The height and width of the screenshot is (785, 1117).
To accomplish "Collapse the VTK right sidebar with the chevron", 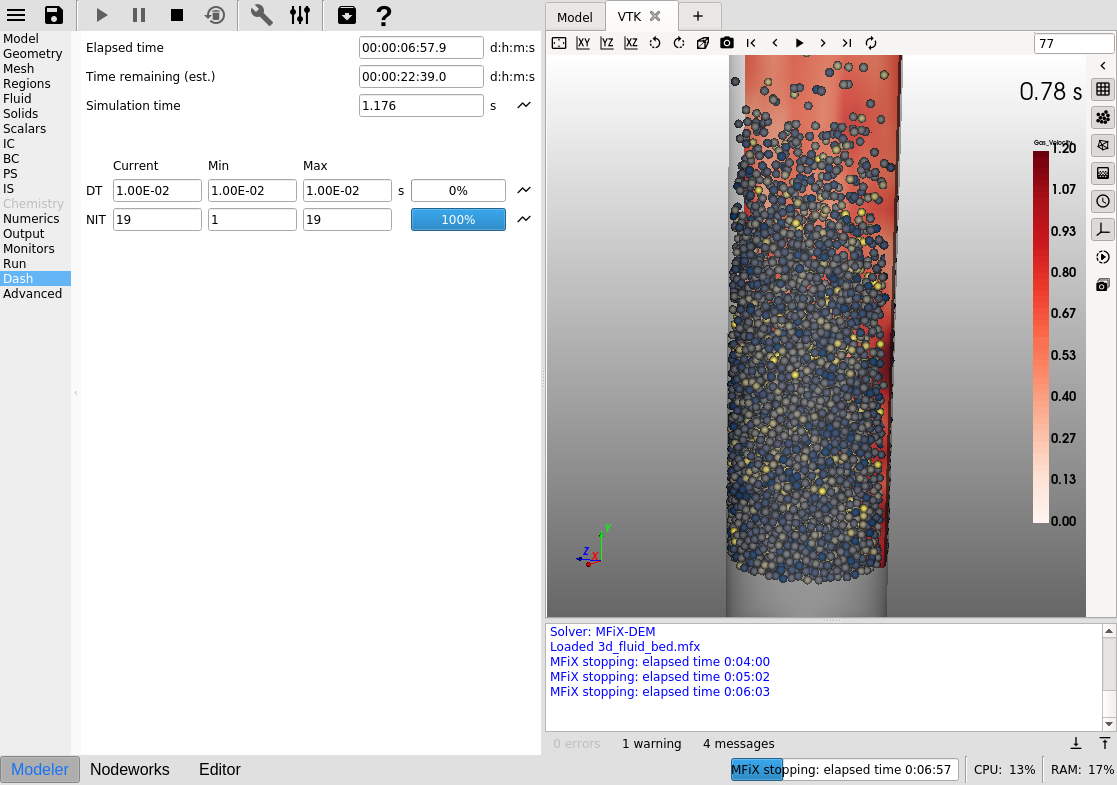I will (1103, 66).
